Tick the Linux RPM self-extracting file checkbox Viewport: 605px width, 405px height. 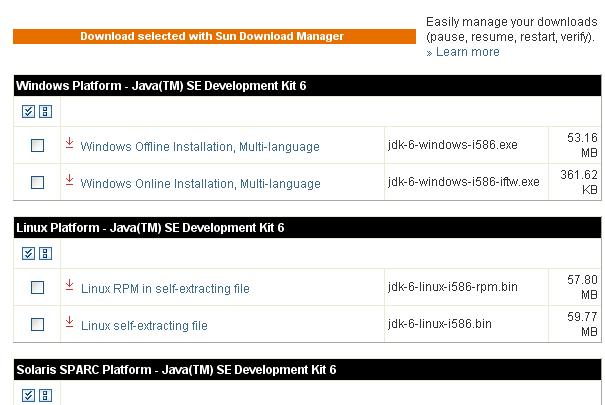38,288
